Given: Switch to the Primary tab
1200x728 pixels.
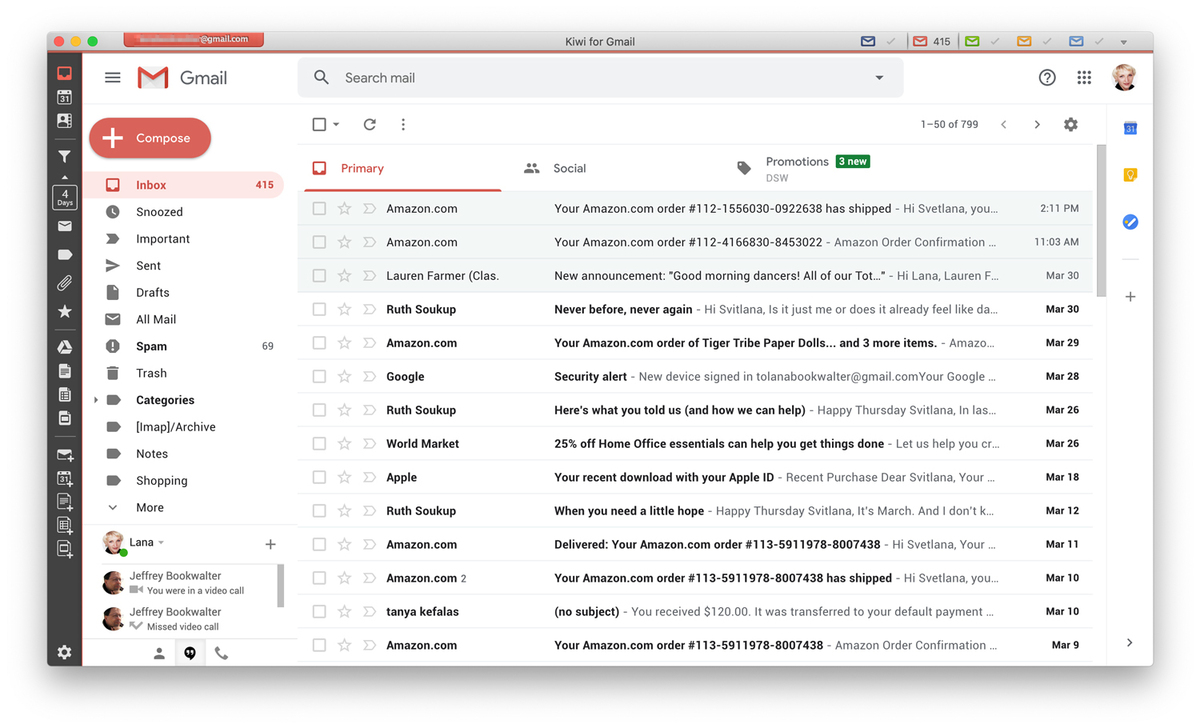Looking at the screenshot, I should (x=402, y=168).
